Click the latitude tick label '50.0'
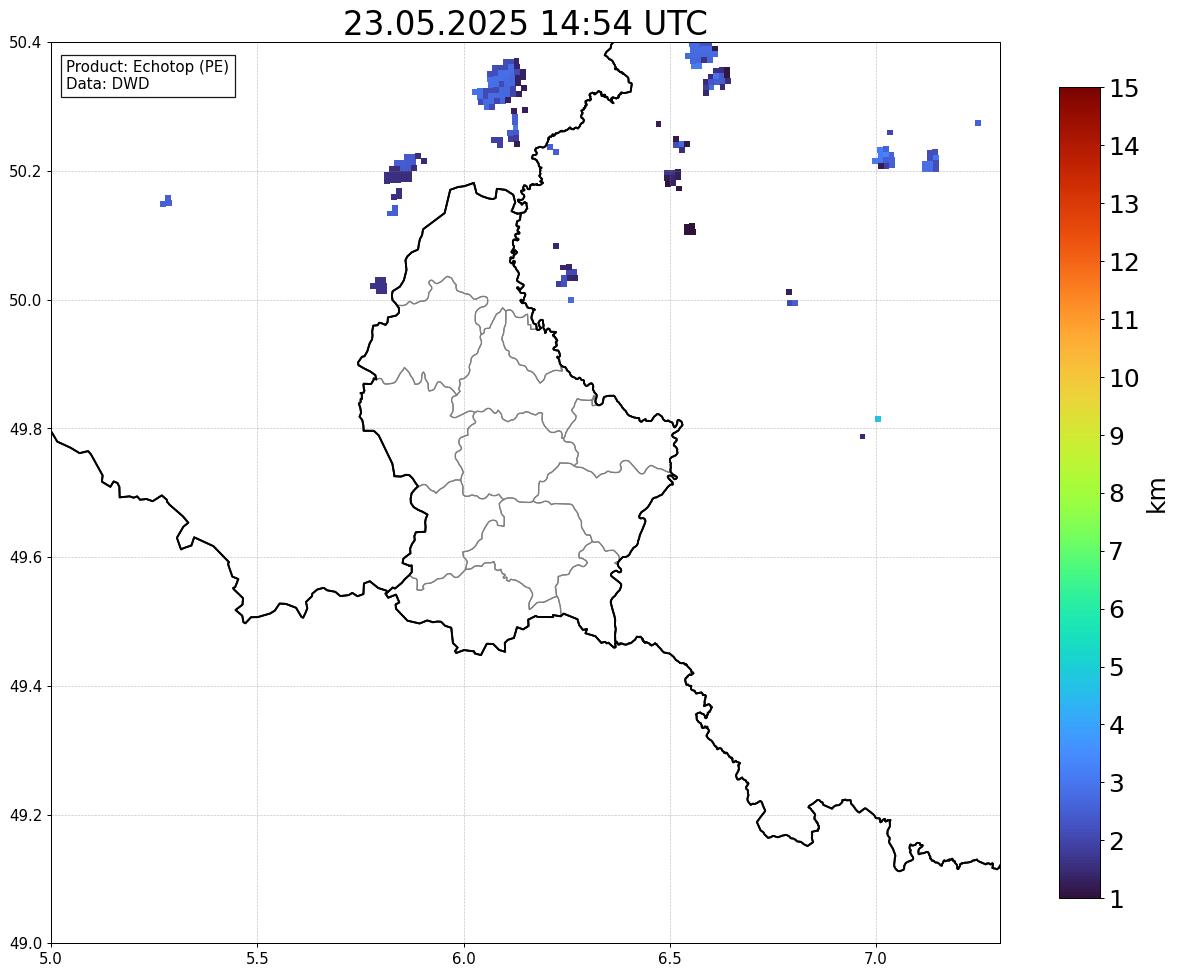Screen dimensions: 1178x976 pyautogui.click(x=24, y=301)
